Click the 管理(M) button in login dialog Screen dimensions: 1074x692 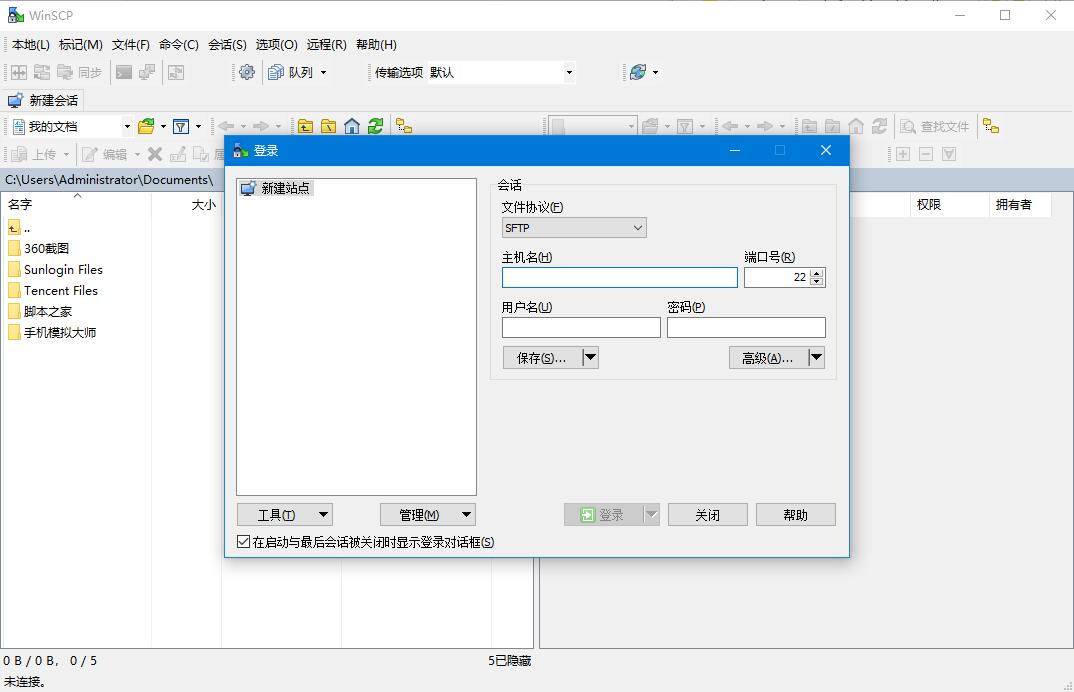(427, 515)
